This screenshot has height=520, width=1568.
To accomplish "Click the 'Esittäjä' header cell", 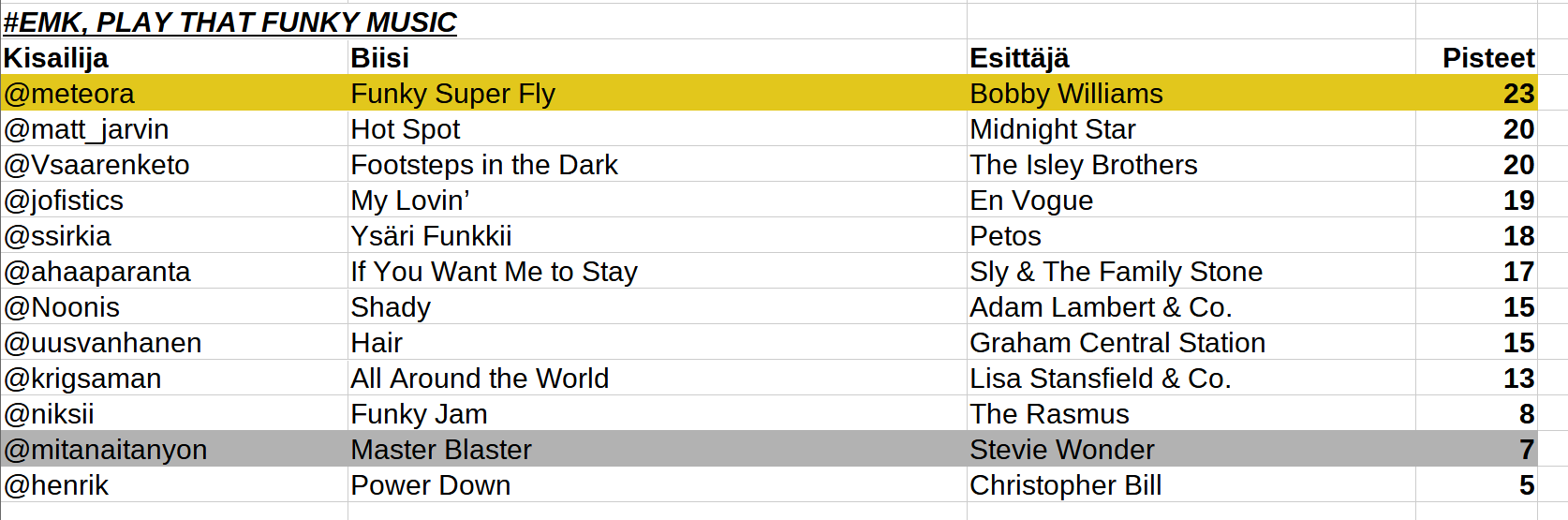I will 1019,58.
